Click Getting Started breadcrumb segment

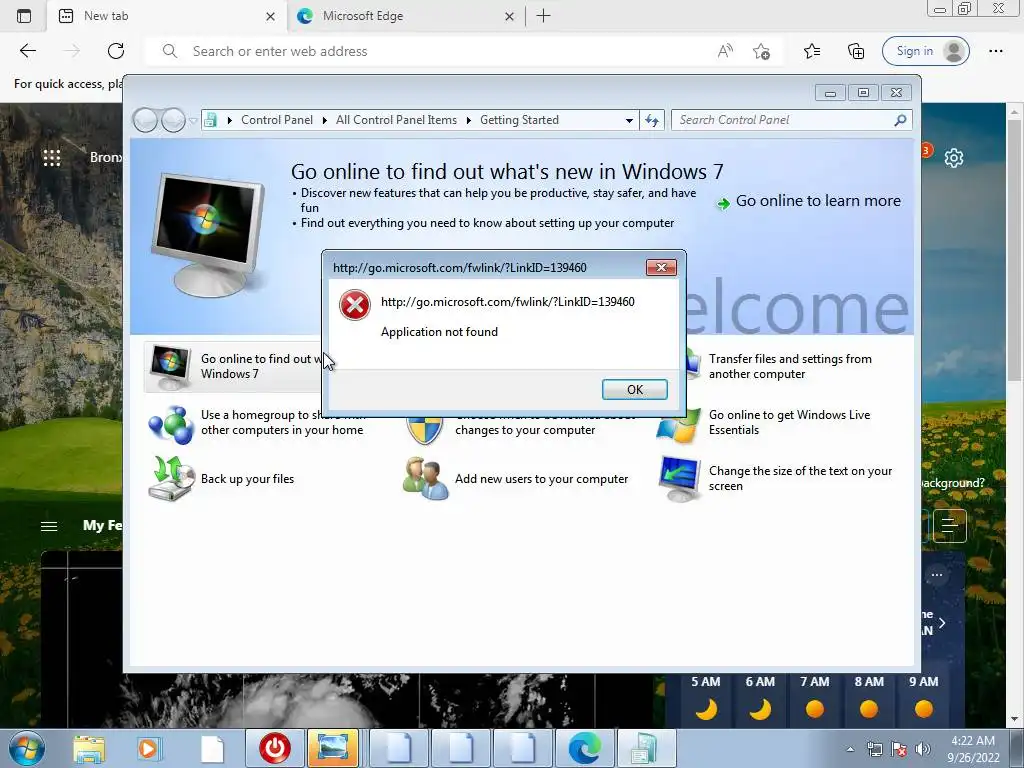(x=519, y=120)
